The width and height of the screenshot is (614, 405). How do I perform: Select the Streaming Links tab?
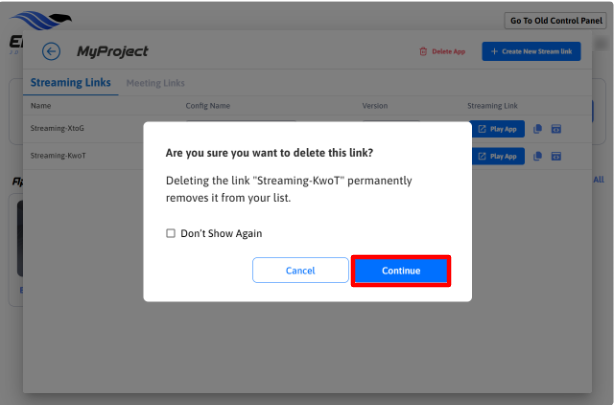coord(71,82)
